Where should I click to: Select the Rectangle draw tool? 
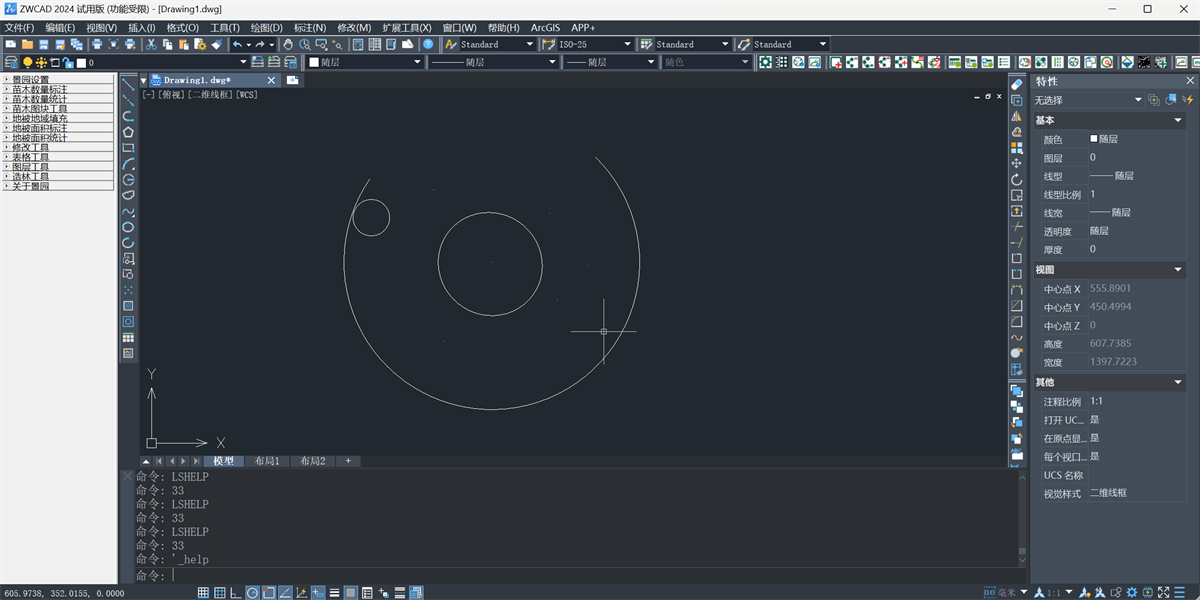pos(128,148)
